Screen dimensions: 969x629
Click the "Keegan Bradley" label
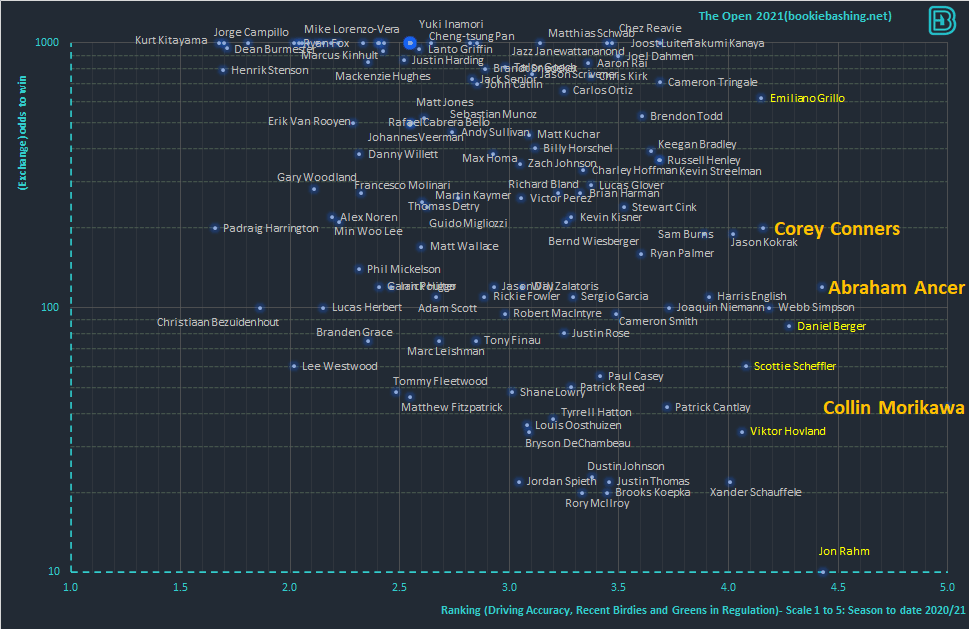coord(697,145)
